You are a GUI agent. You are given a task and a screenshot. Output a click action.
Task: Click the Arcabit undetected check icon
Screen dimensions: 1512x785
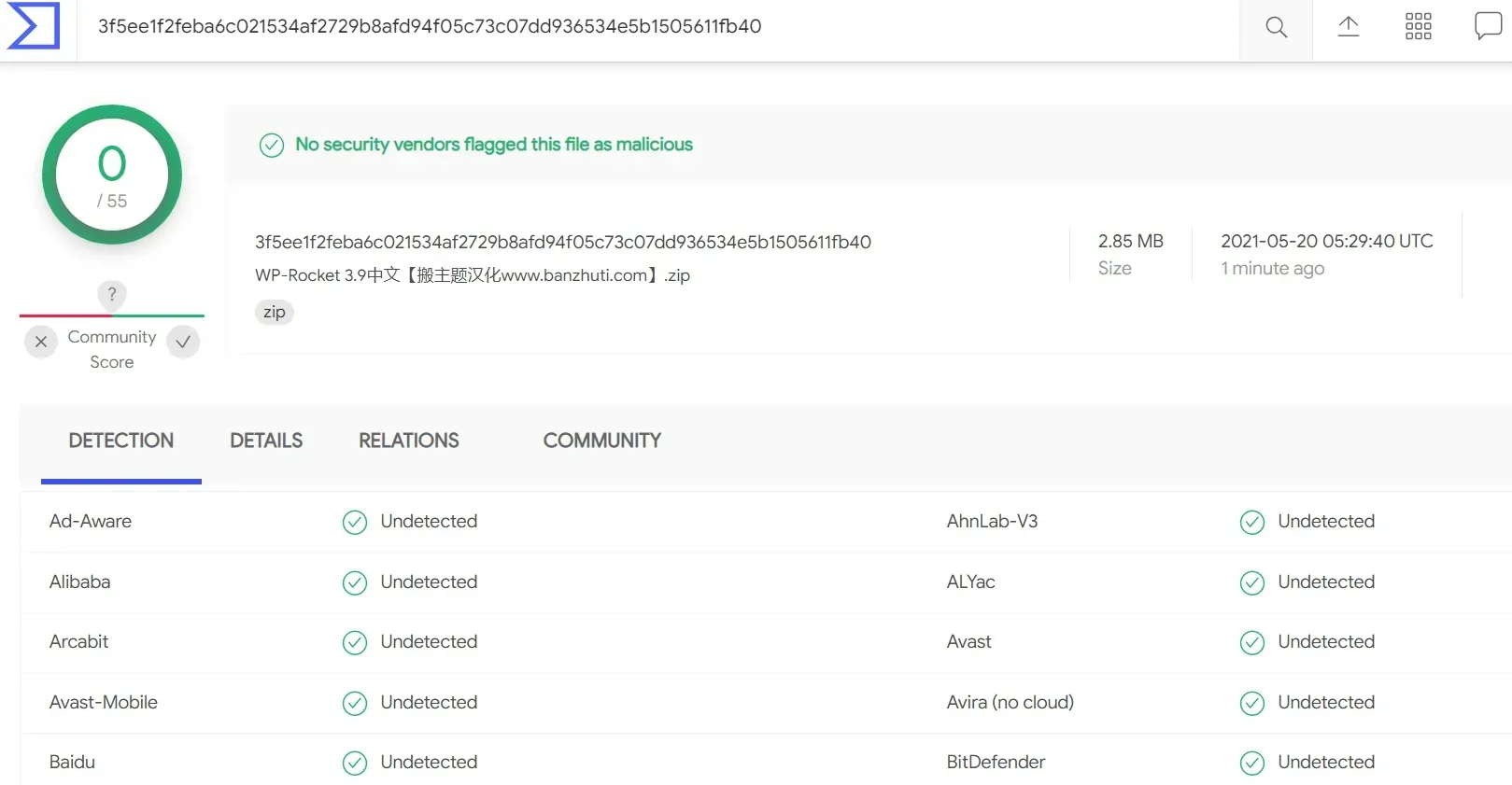355,642
